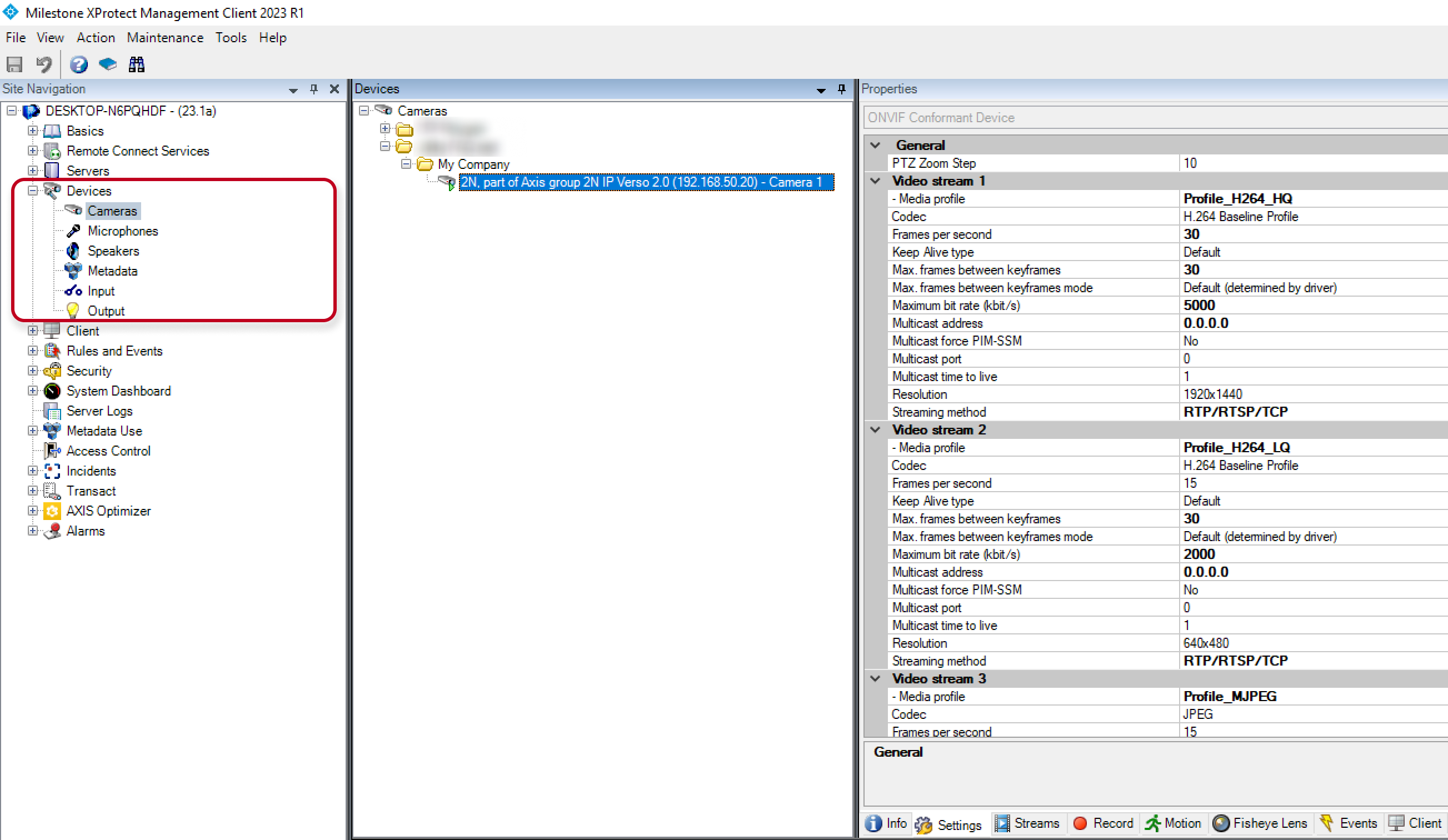Image resolution: width=1448 pixels, height=840 pixels.
Task: Open the Devices pane dropdown arrow
Action: tap(821, 89)
